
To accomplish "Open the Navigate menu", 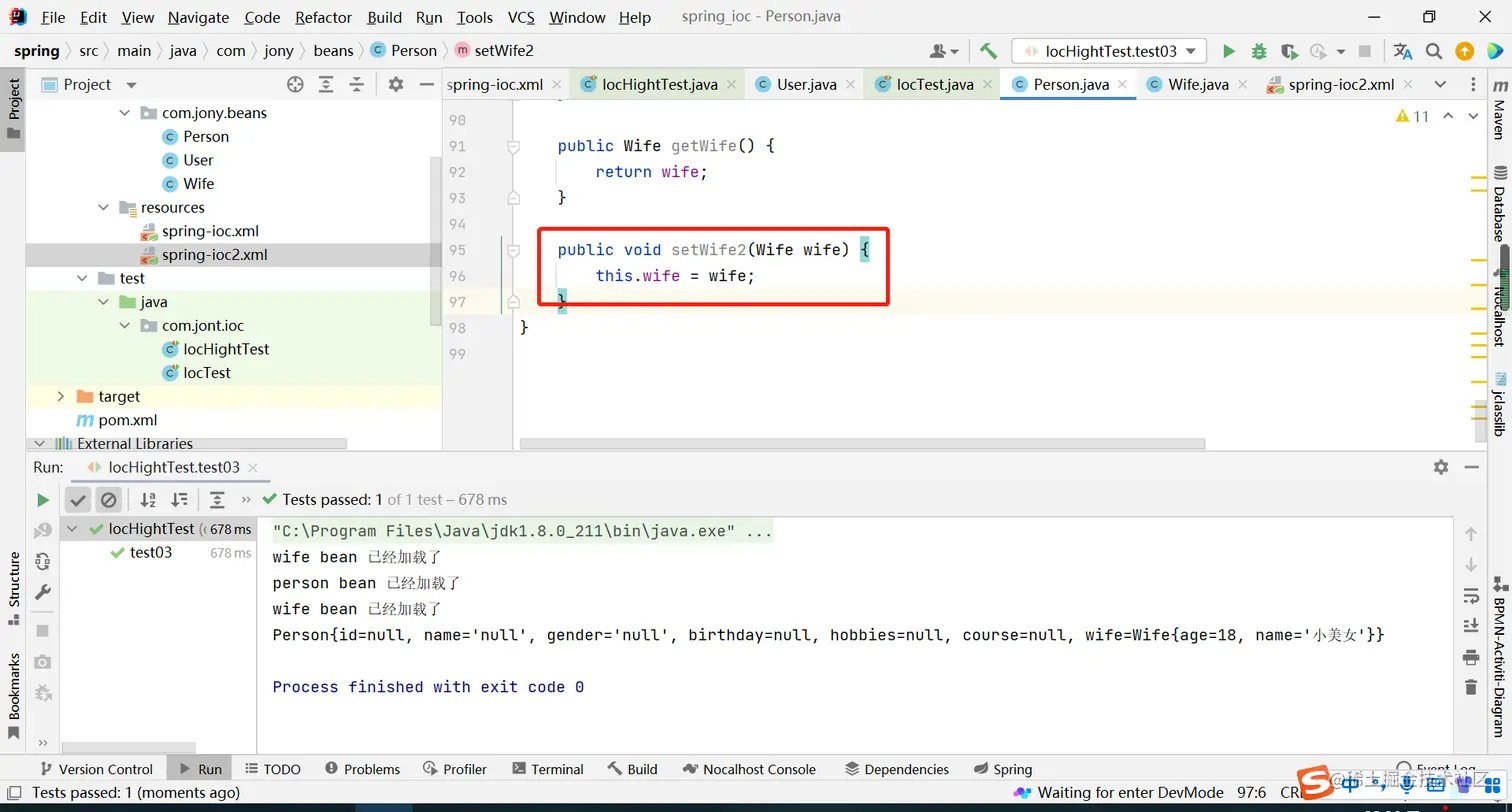I will pos(198,17).
